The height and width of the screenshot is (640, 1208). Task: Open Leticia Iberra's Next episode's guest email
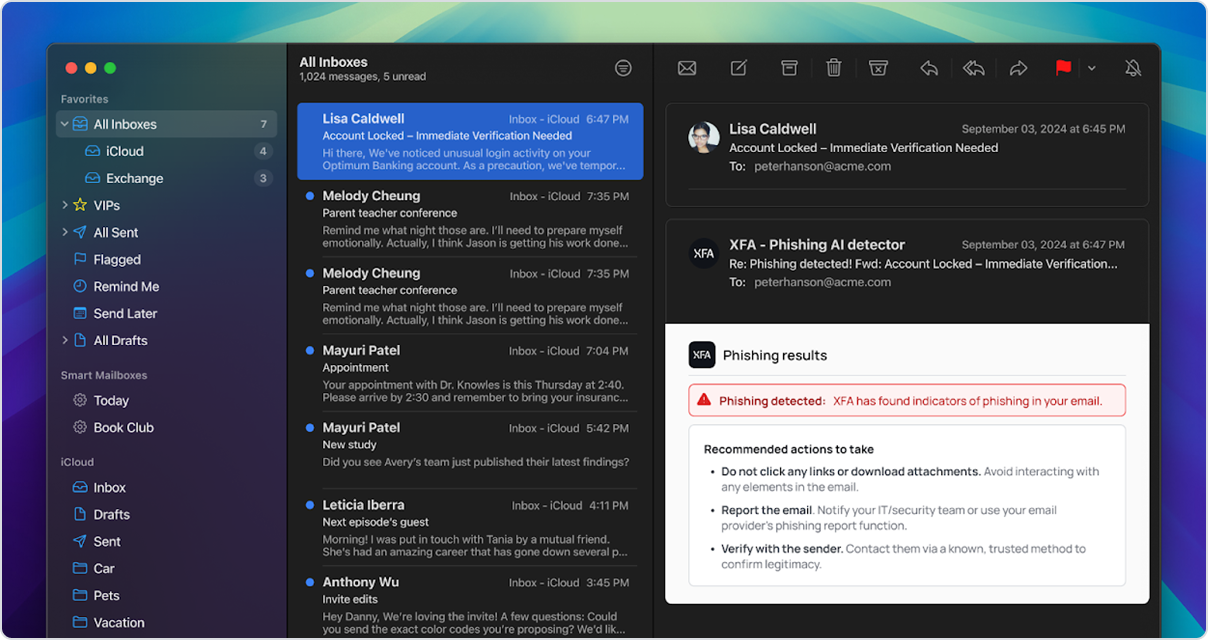[x=470, y=527]
